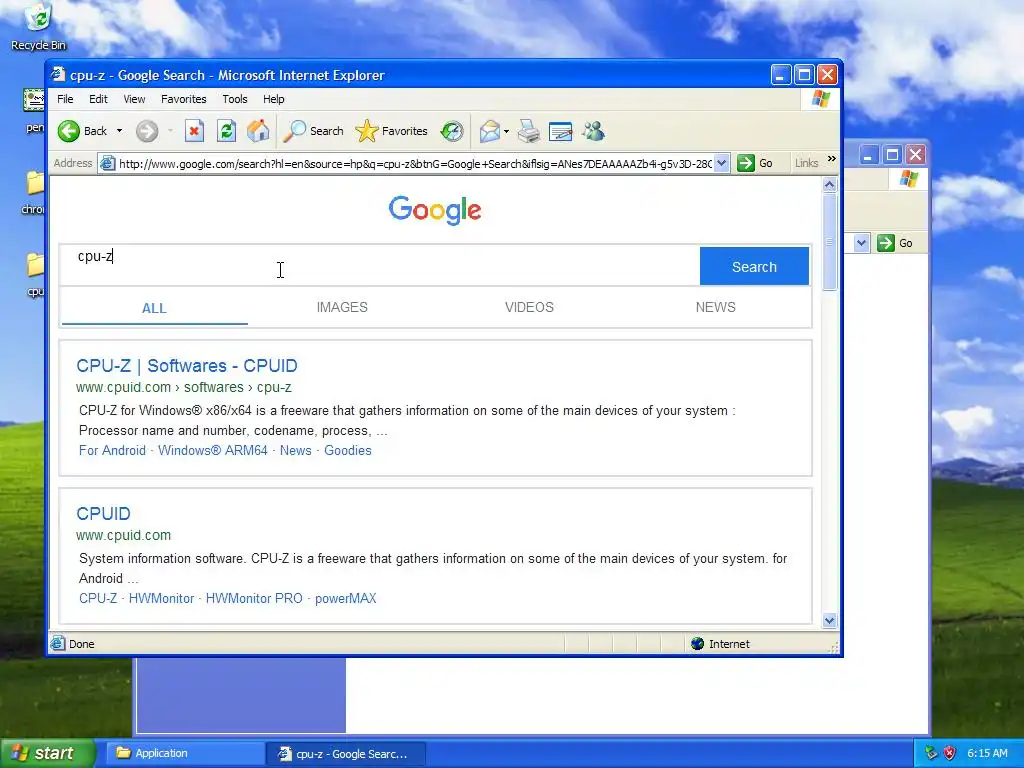Click the scrollbar up arrow

pyautogui.click(x=829, y=185)
